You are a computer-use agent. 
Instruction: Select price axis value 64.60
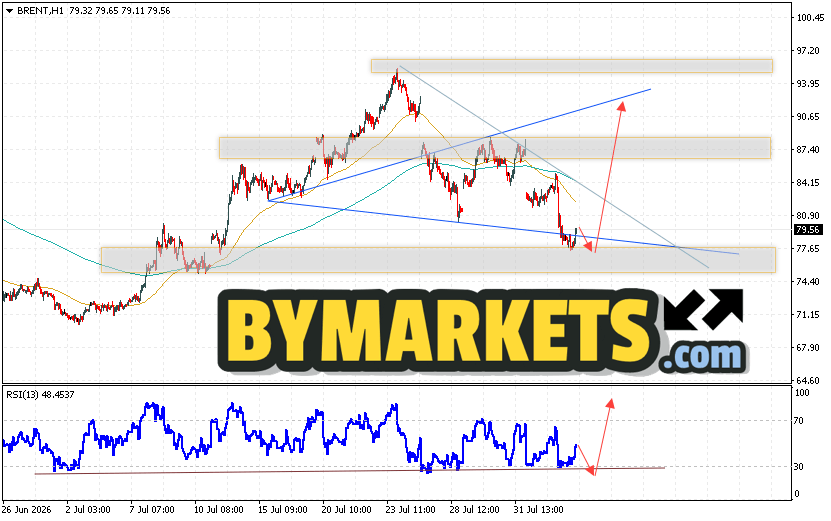(x=808, y=381)
